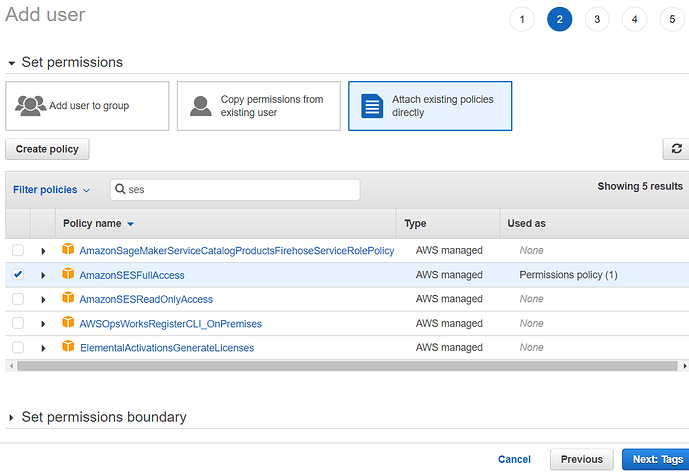Open the AmazonSageMakerServiceCatalogProductsFirehoseServiceRolePolicy link
The image size is (689, 472).
(237, 251)
